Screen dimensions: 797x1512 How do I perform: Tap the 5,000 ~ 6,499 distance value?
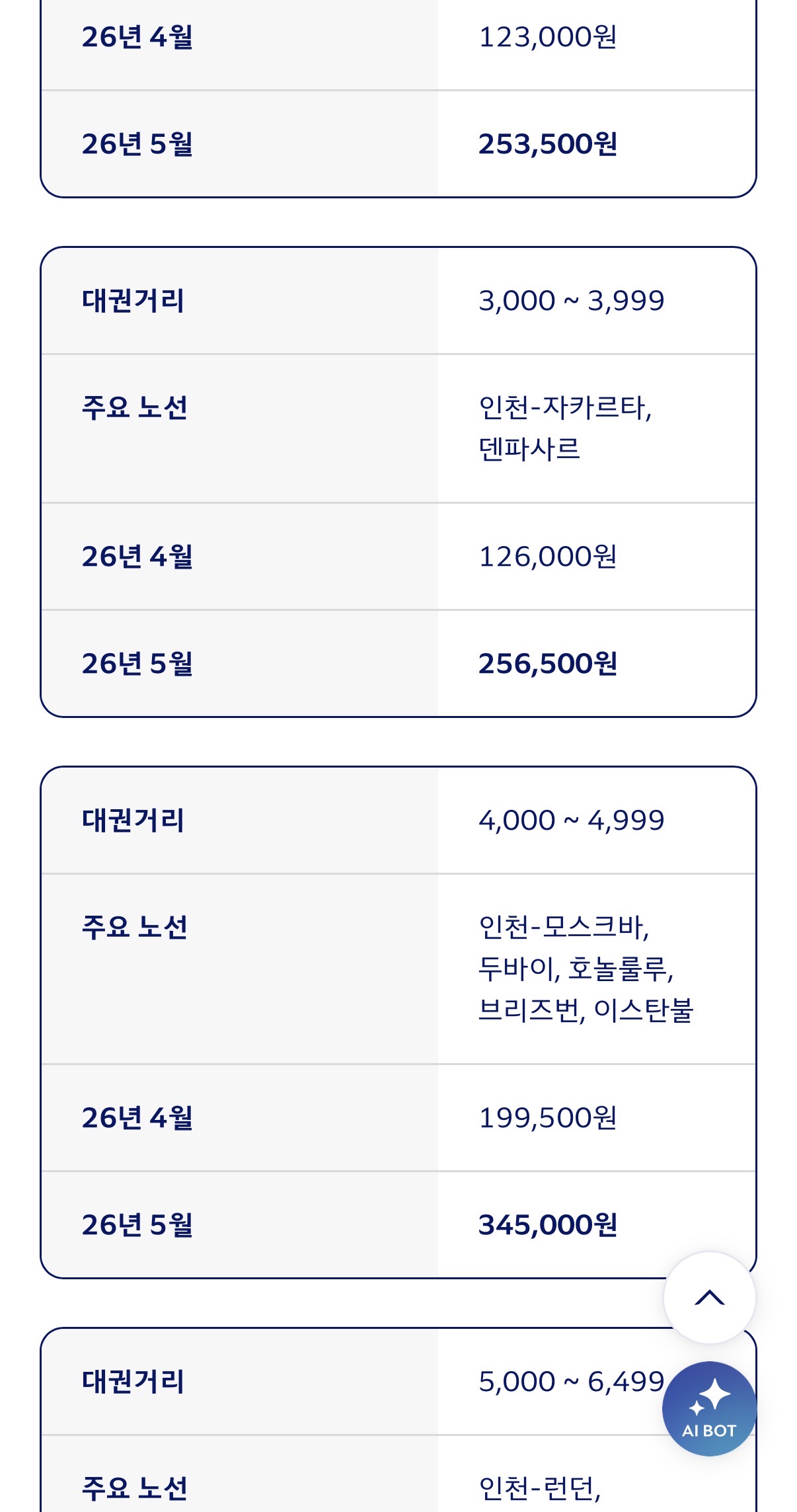[571, 1382]
